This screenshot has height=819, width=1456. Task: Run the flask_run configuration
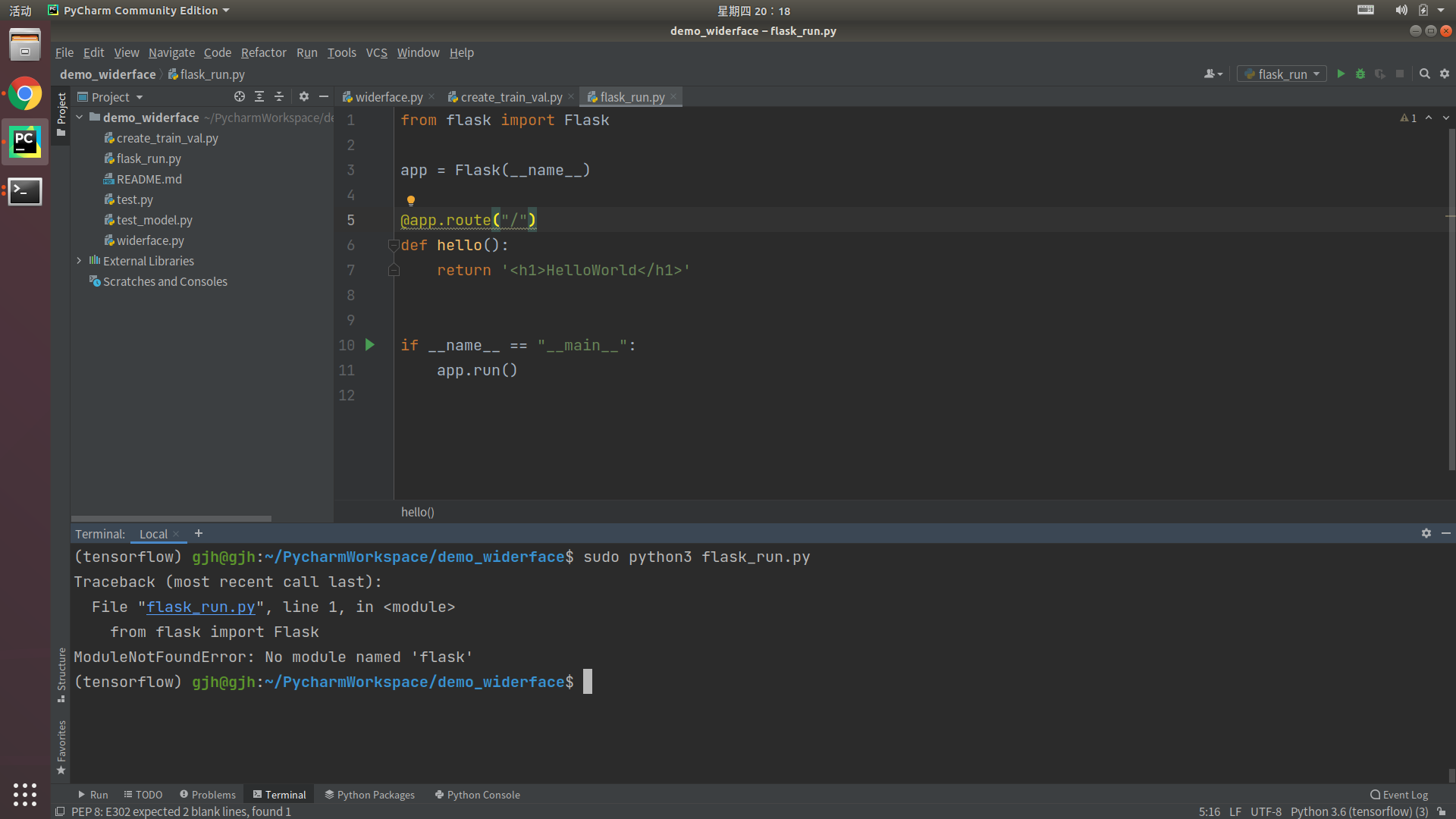pyautogui.click(x=1341, y=74)
